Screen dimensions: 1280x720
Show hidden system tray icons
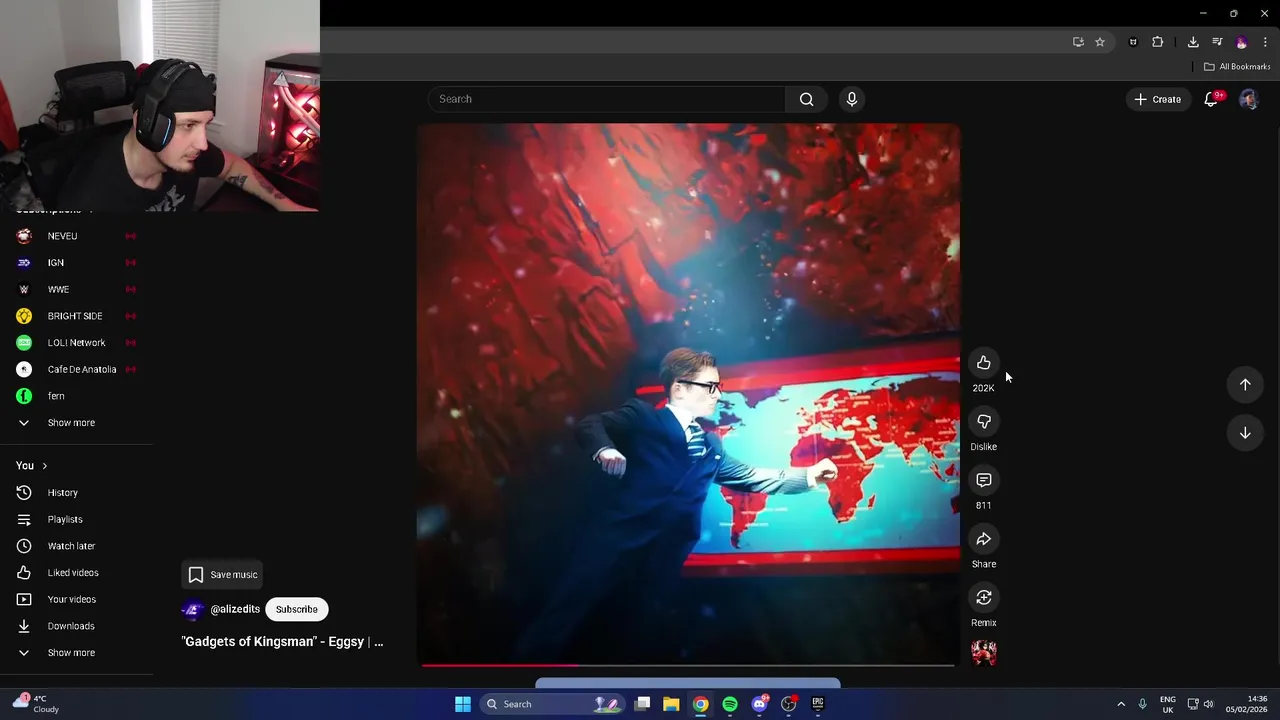click(x=1121, y=704)
